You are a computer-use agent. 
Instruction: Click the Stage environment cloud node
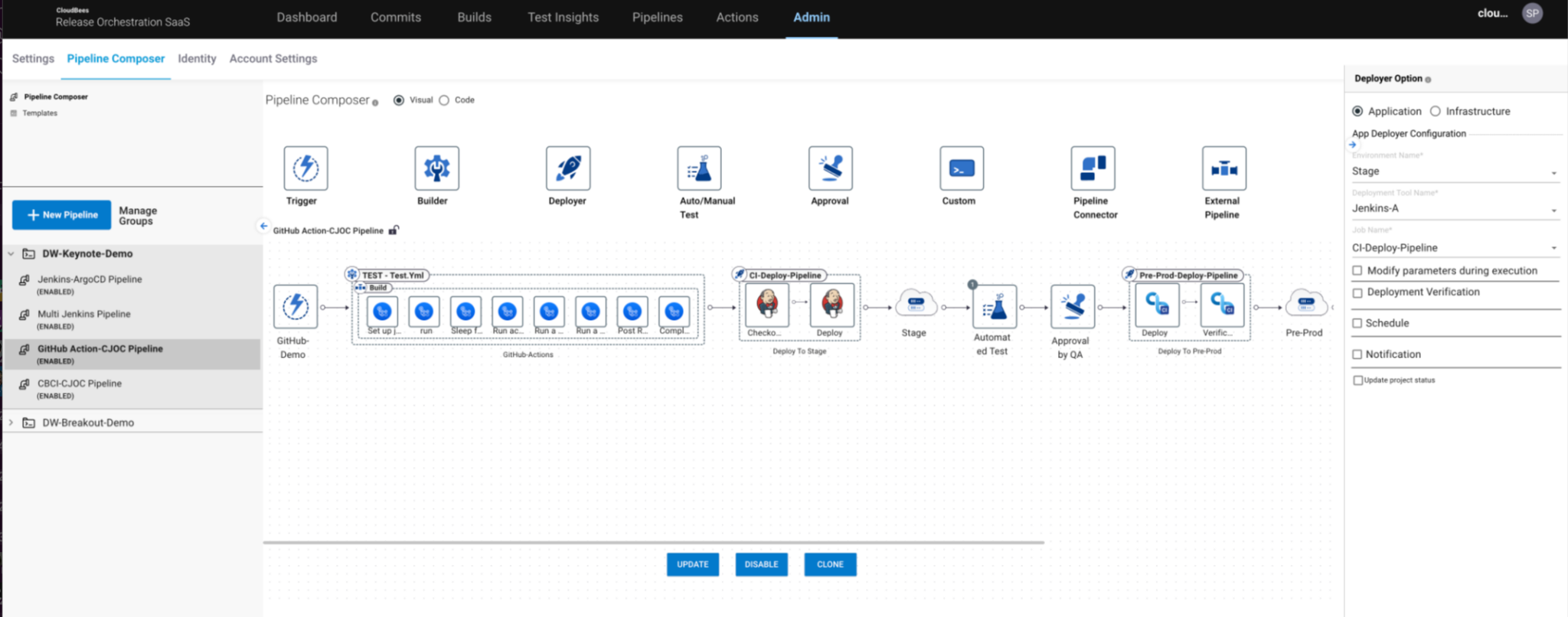pyautogui.click(x=916, y=304)
